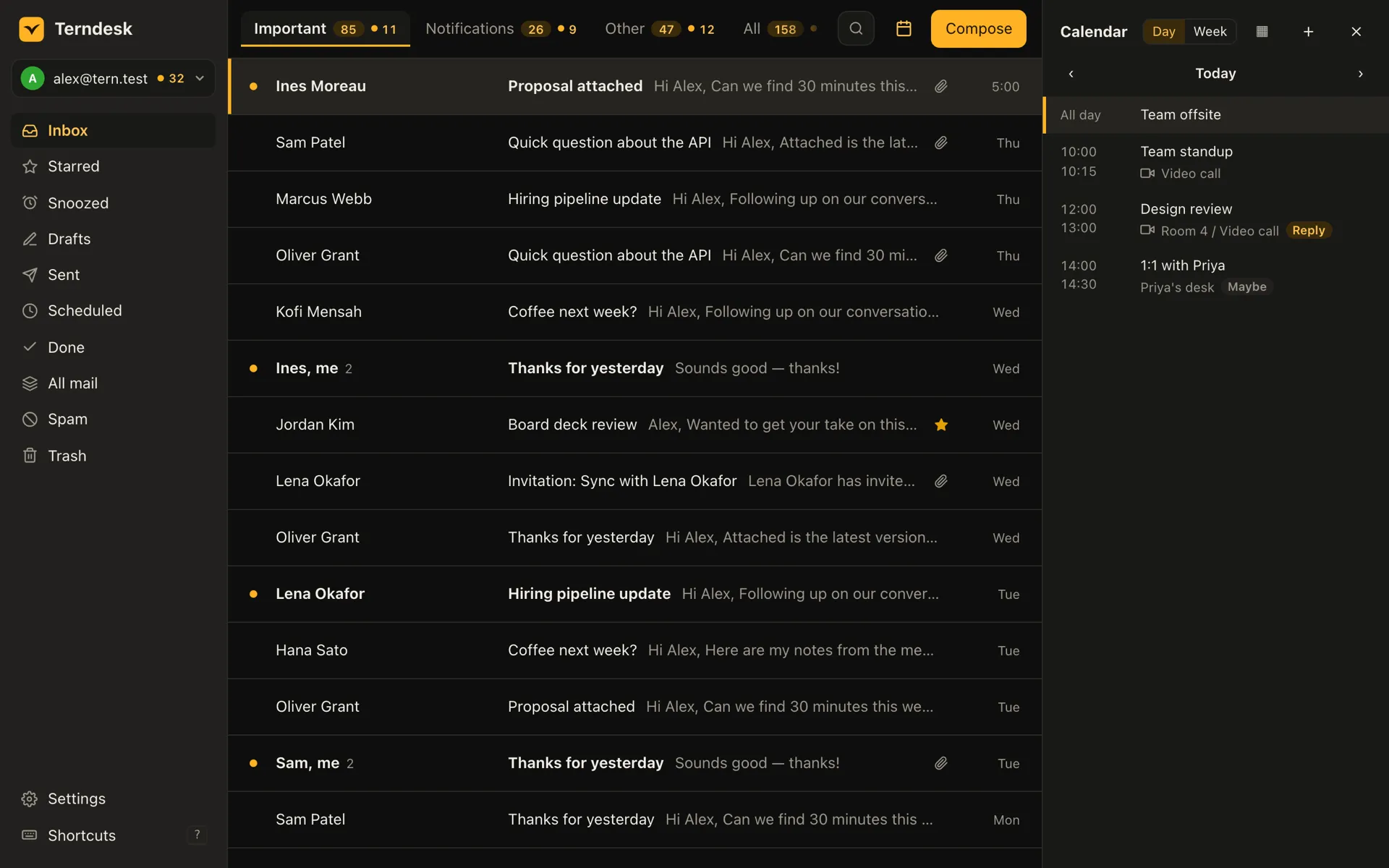
Task: Switch to the All tab
Action: tap(780, 29)
